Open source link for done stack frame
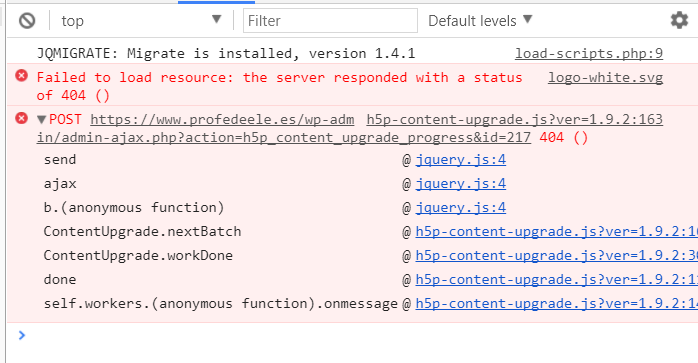 (x=556, y=280)
